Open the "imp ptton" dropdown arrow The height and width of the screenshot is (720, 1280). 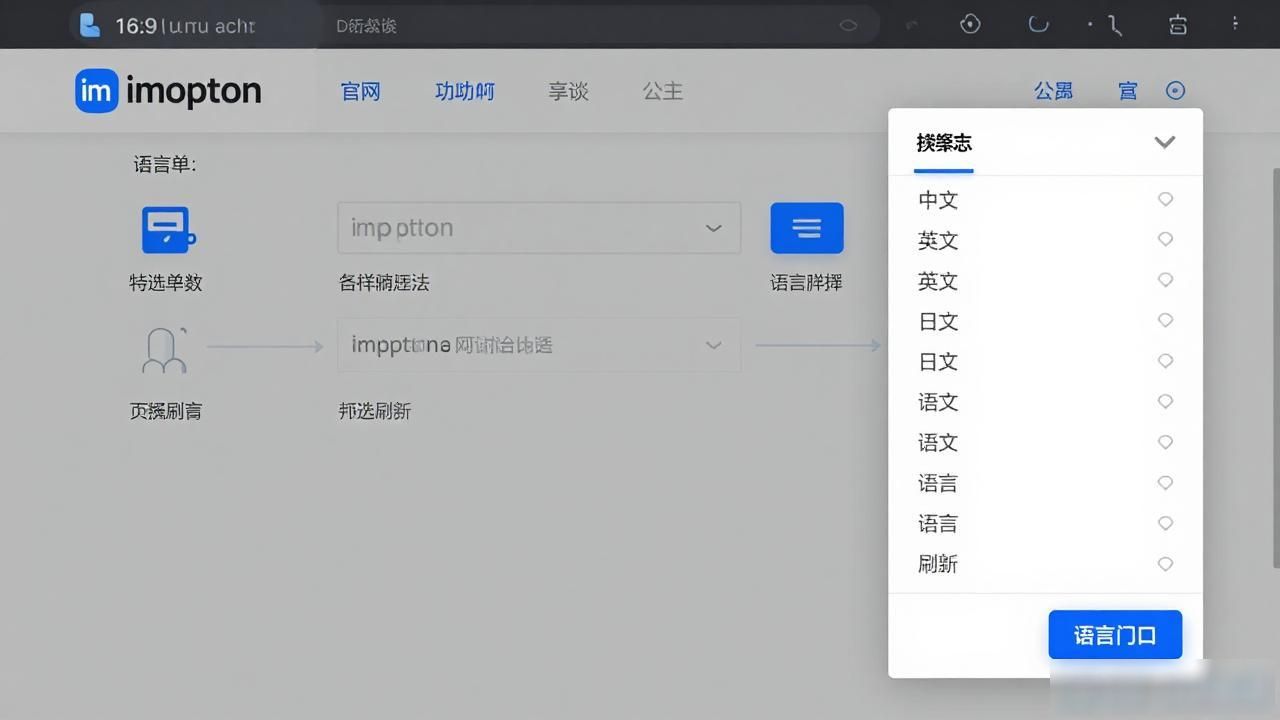[x=713, y=228]
